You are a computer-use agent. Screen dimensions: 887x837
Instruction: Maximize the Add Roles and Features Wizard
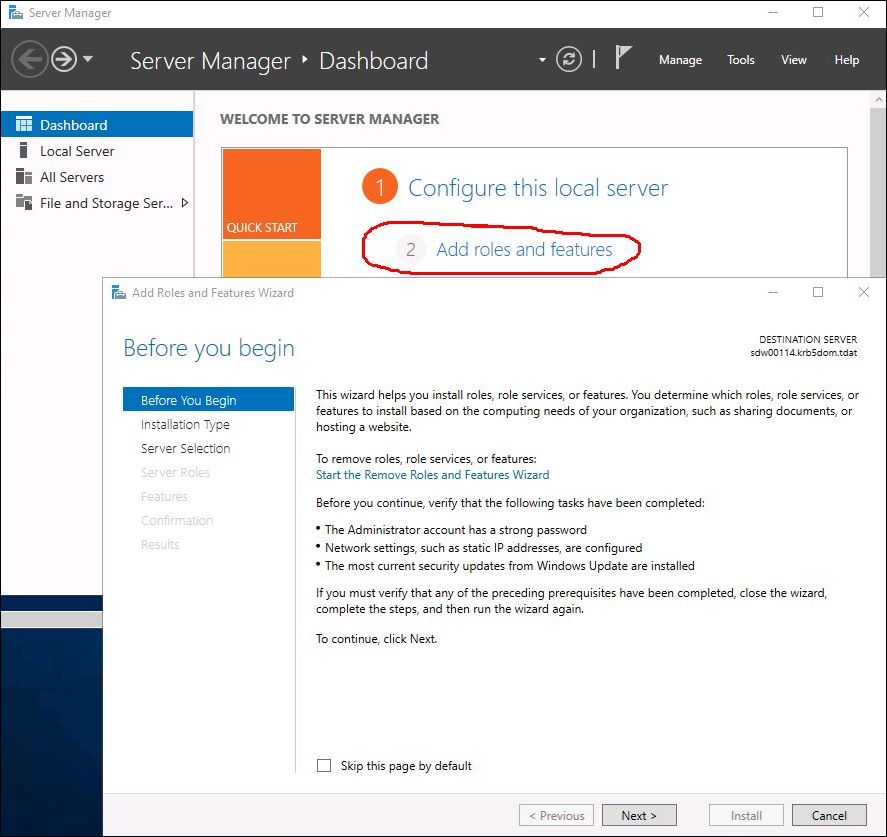pyautogui.click(x=818, y=292)
